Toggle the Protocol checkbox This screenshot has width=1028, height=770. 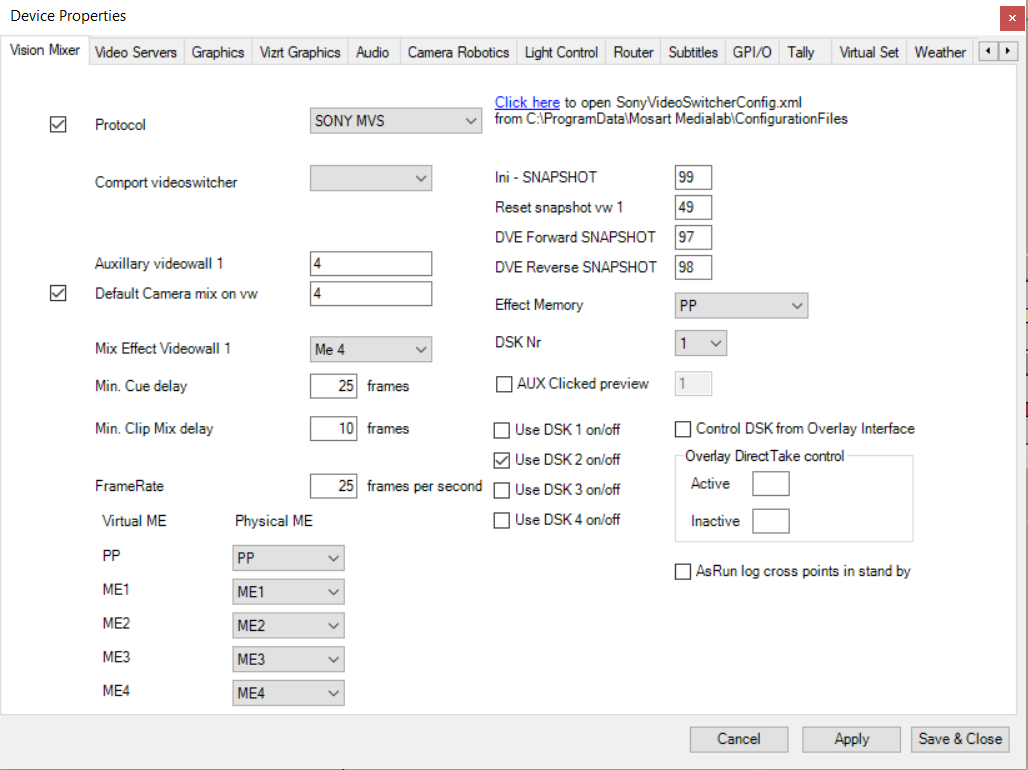(x=58, y=125)
